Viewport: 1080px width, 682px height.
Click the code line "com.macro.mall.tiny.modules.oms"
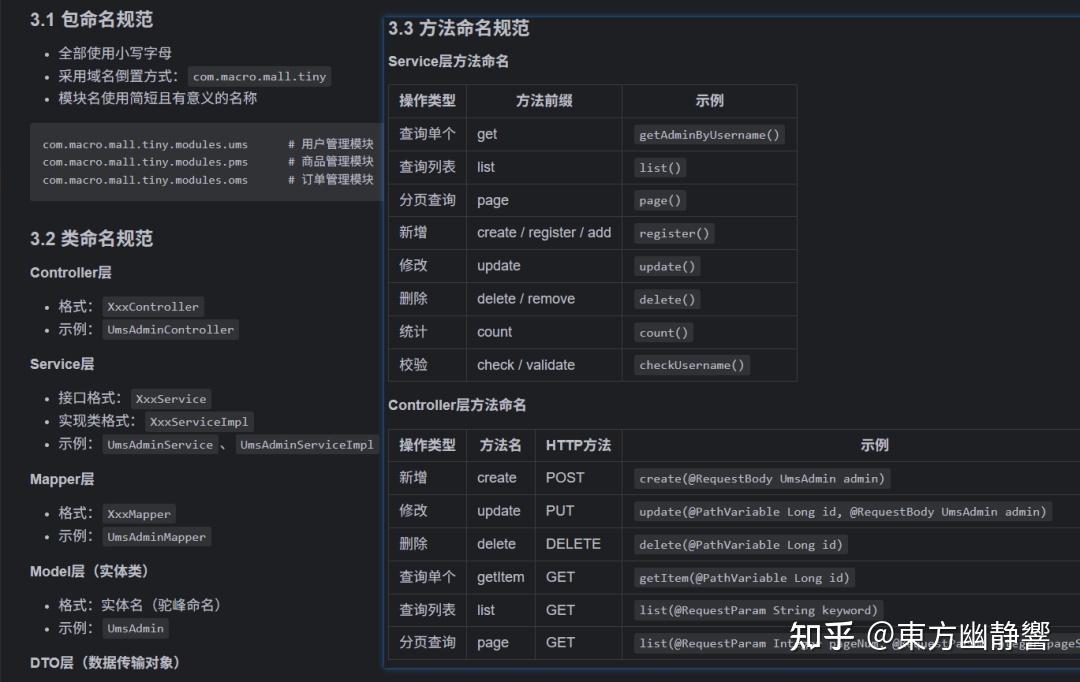point(145,180)
